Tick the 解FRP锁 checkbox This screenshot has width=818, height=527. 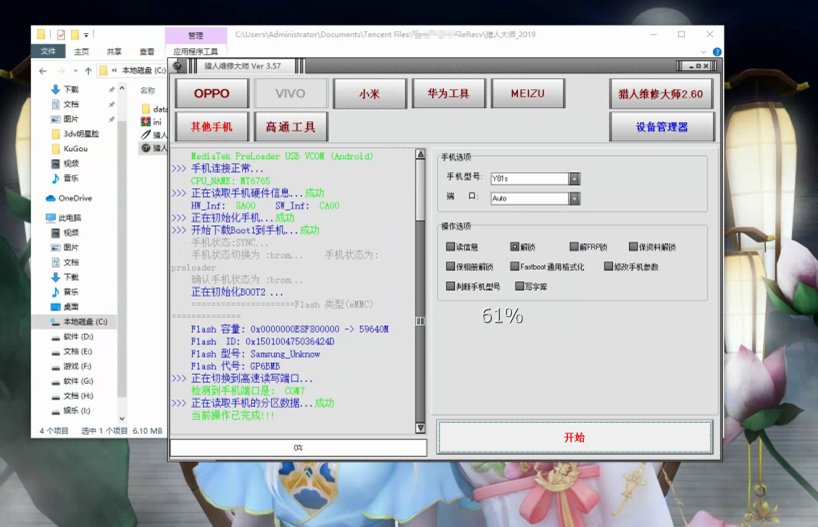pos(574,246)
